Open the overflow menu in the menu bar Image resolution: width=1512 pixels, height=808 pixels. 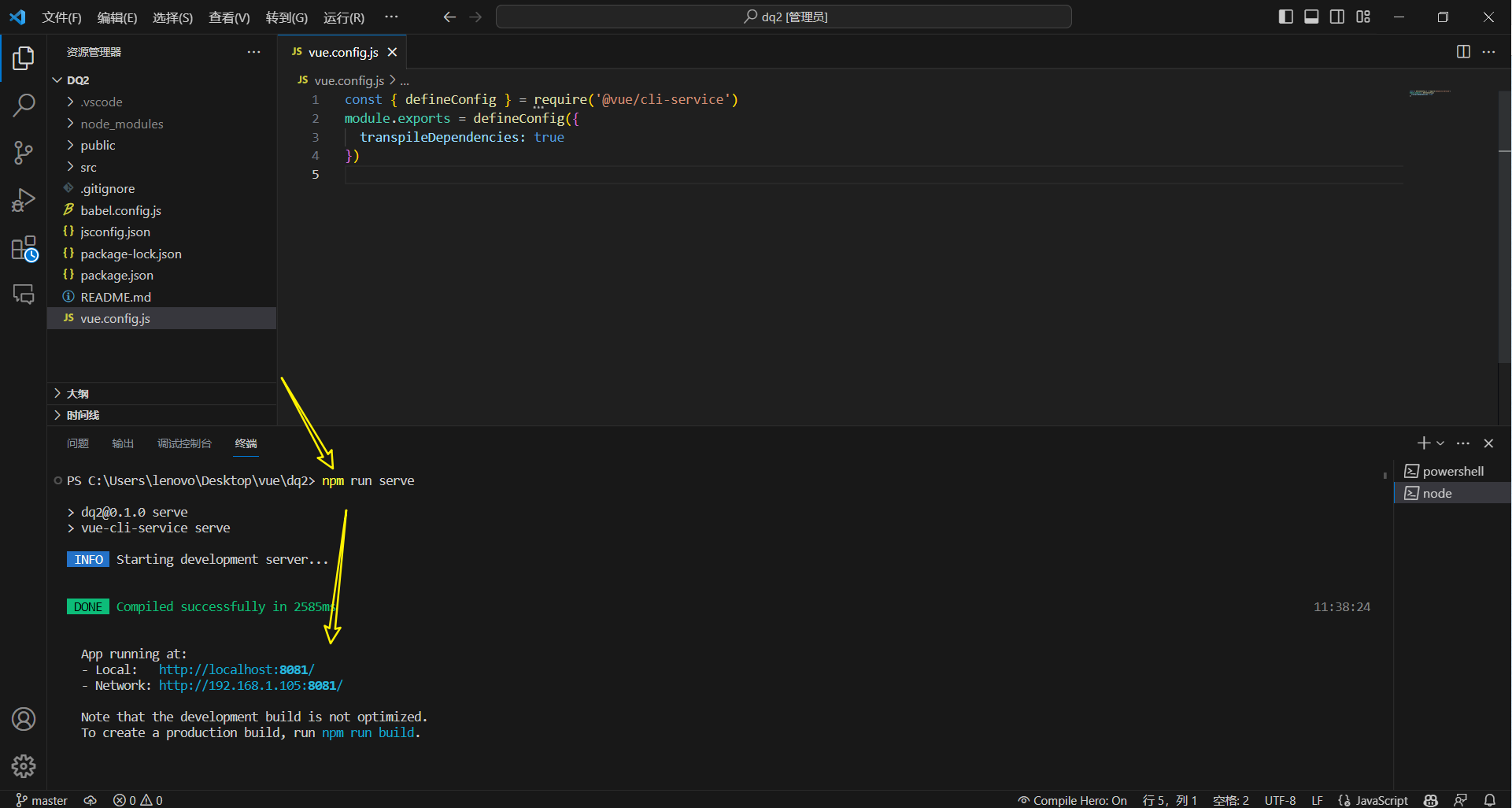coord(391,17)
